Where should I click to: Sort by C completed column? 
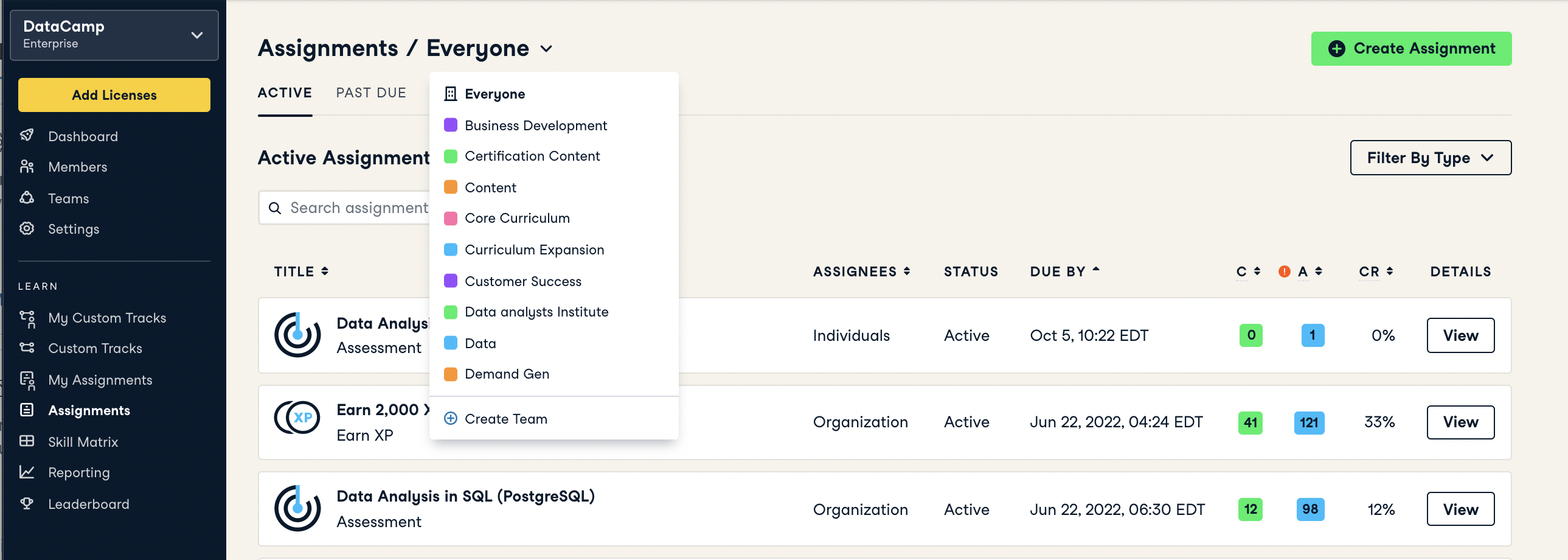[x=1248, y=271]
